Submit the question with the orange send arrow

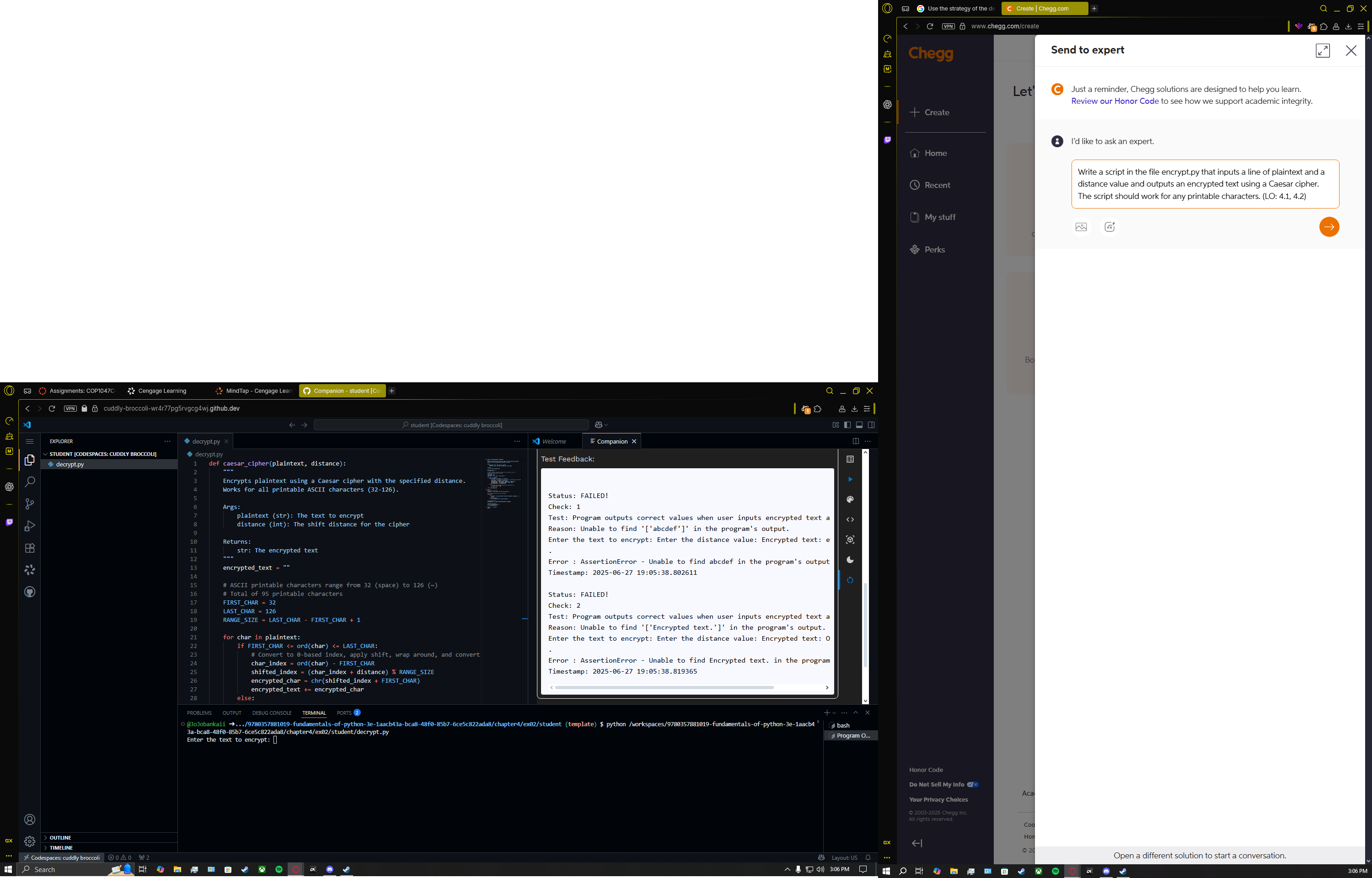(x=1329, y=226)
